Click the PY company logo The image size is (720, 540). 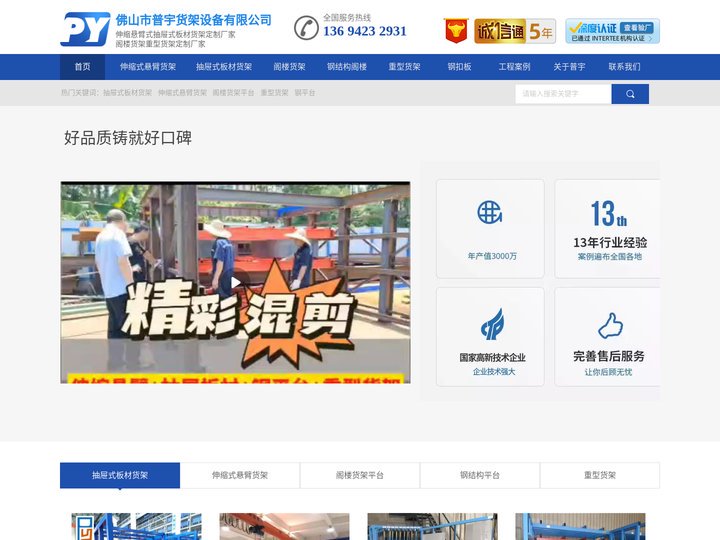85,30
